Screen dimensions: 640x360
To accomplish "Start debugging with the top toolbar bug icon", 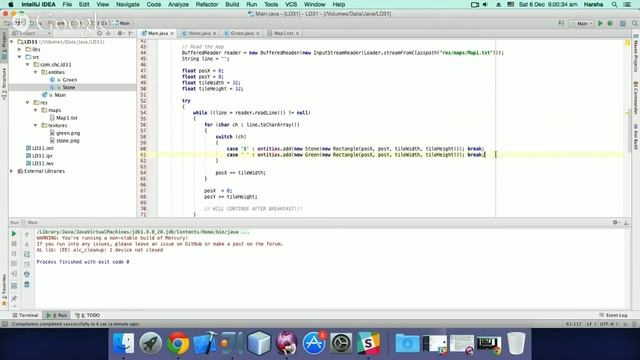I will pos(610,23).
